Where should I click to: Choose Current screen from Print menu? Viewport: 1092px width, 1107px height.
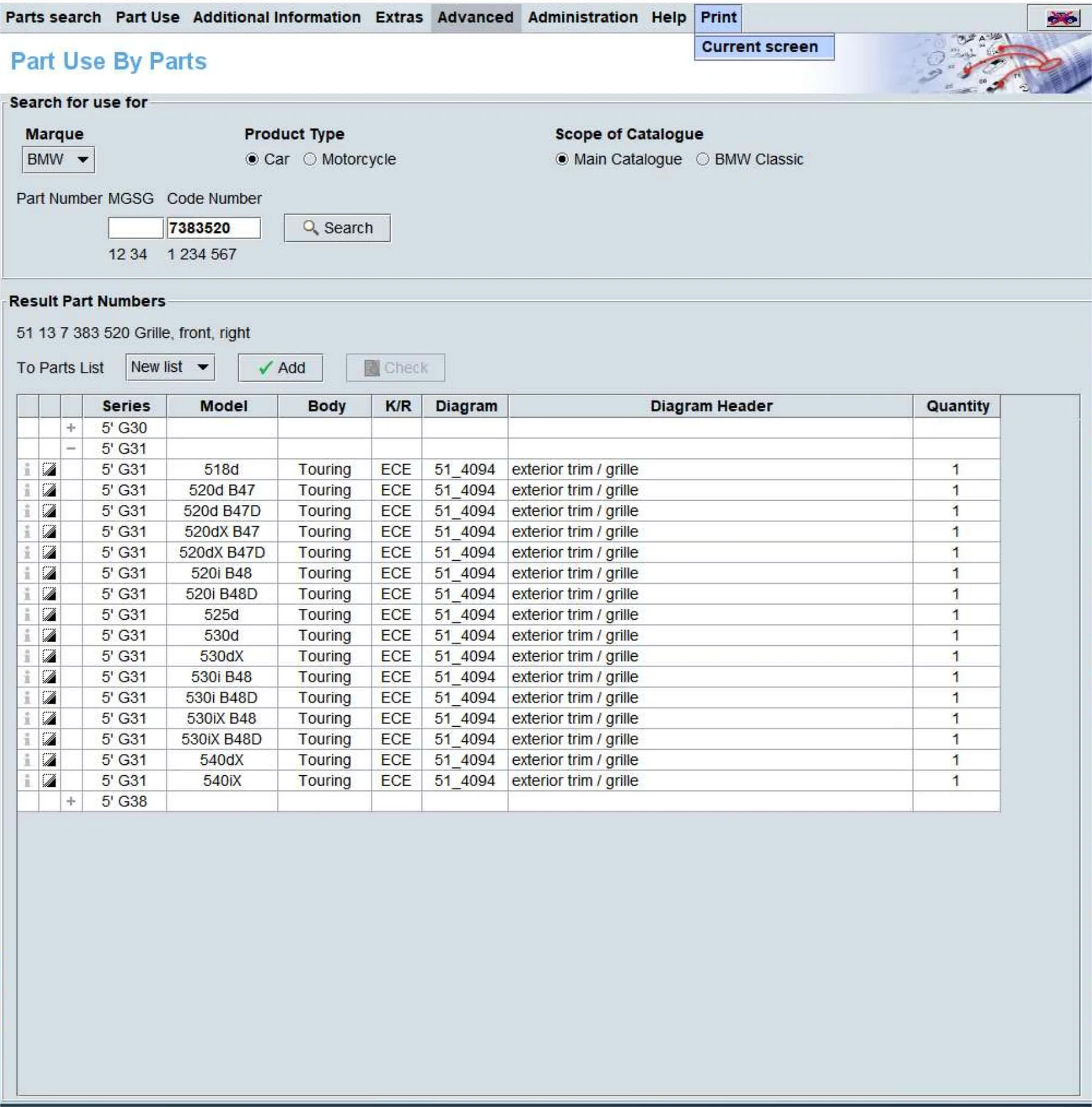click(x=764, y=47)
